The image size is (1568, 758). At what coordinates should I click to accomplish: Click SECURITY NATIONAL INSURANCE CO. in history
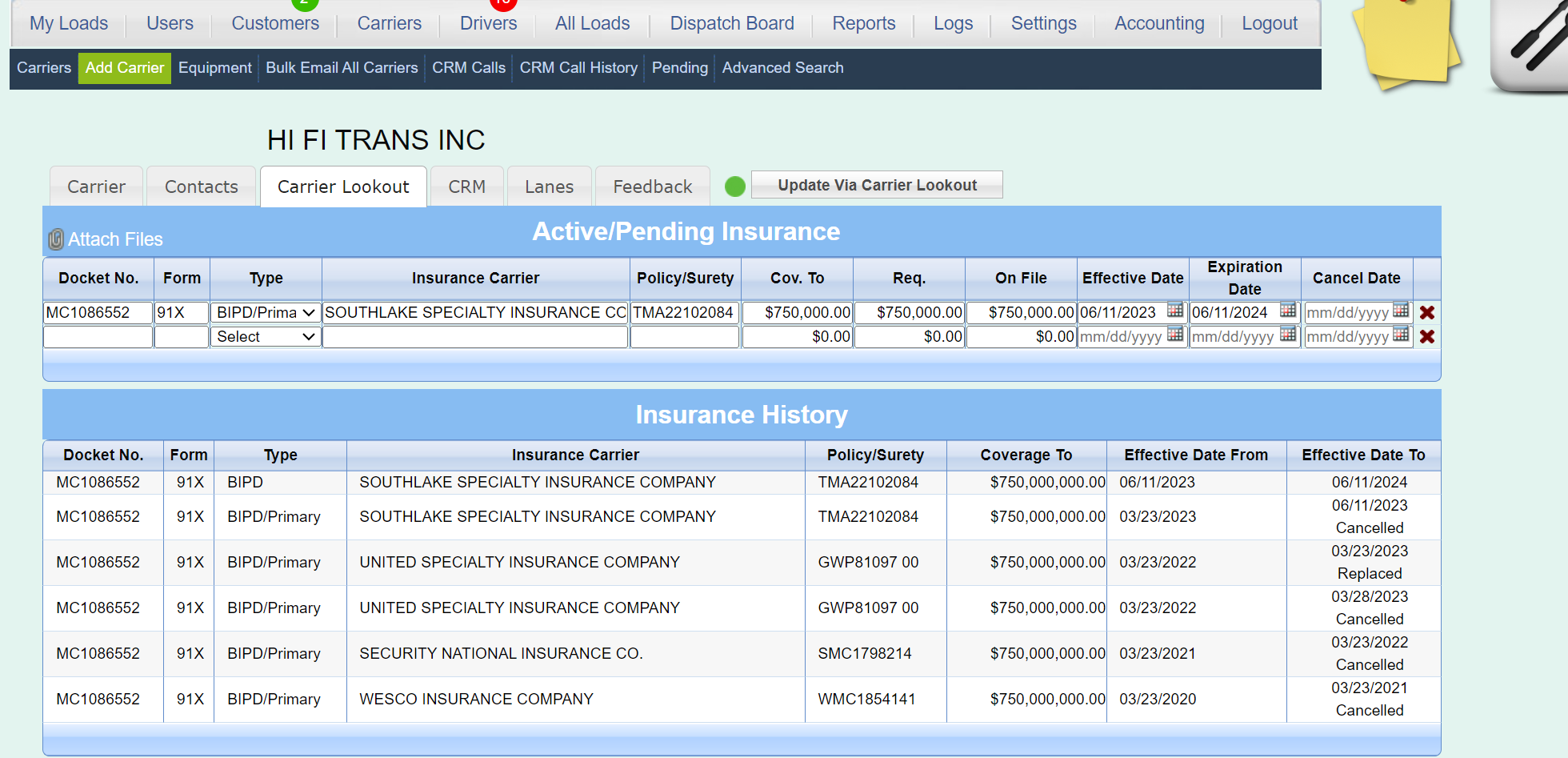pyautogui.click(x=501, y=653)
